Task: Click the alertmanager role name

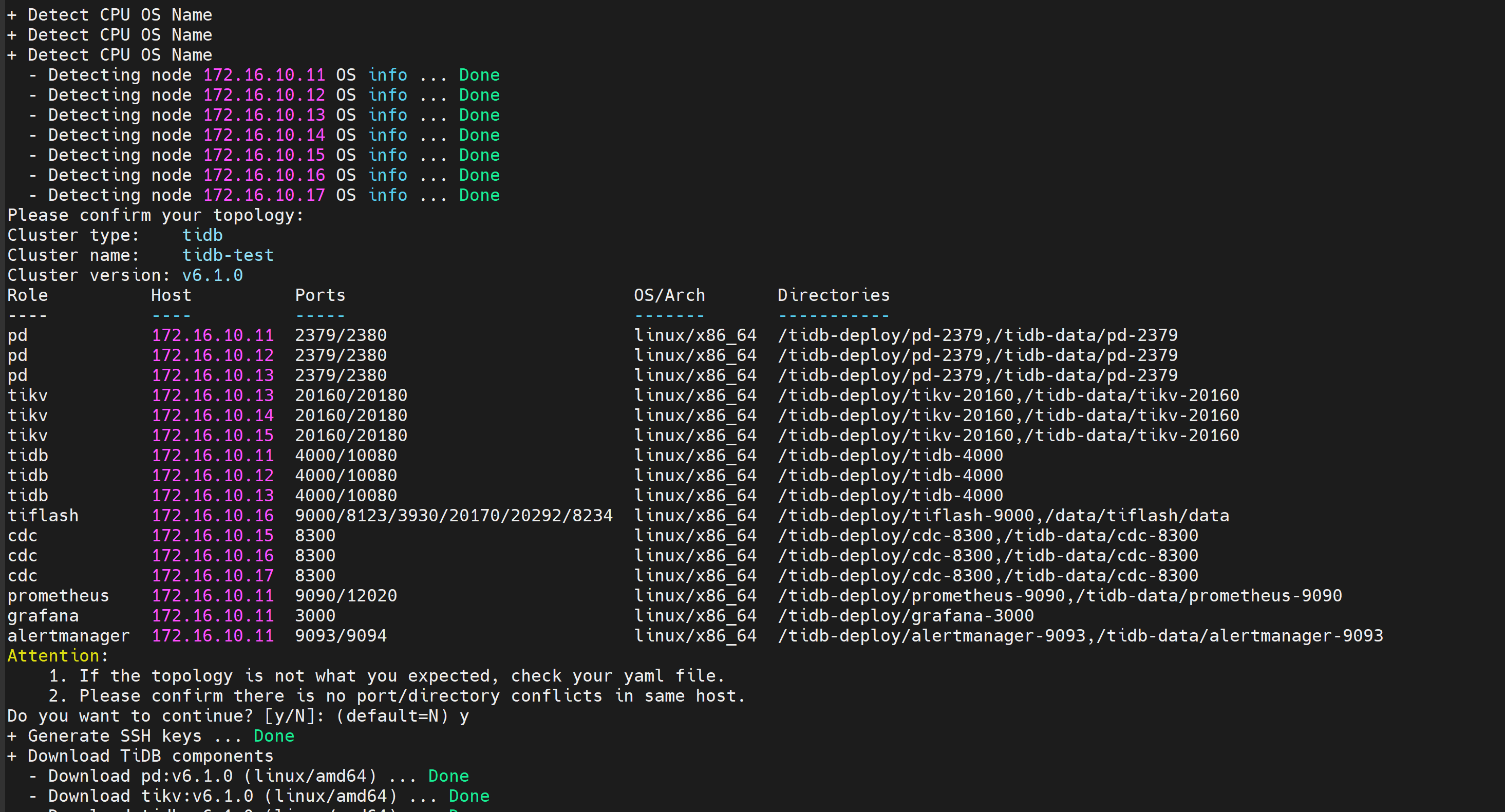Action: click(68, 636)
